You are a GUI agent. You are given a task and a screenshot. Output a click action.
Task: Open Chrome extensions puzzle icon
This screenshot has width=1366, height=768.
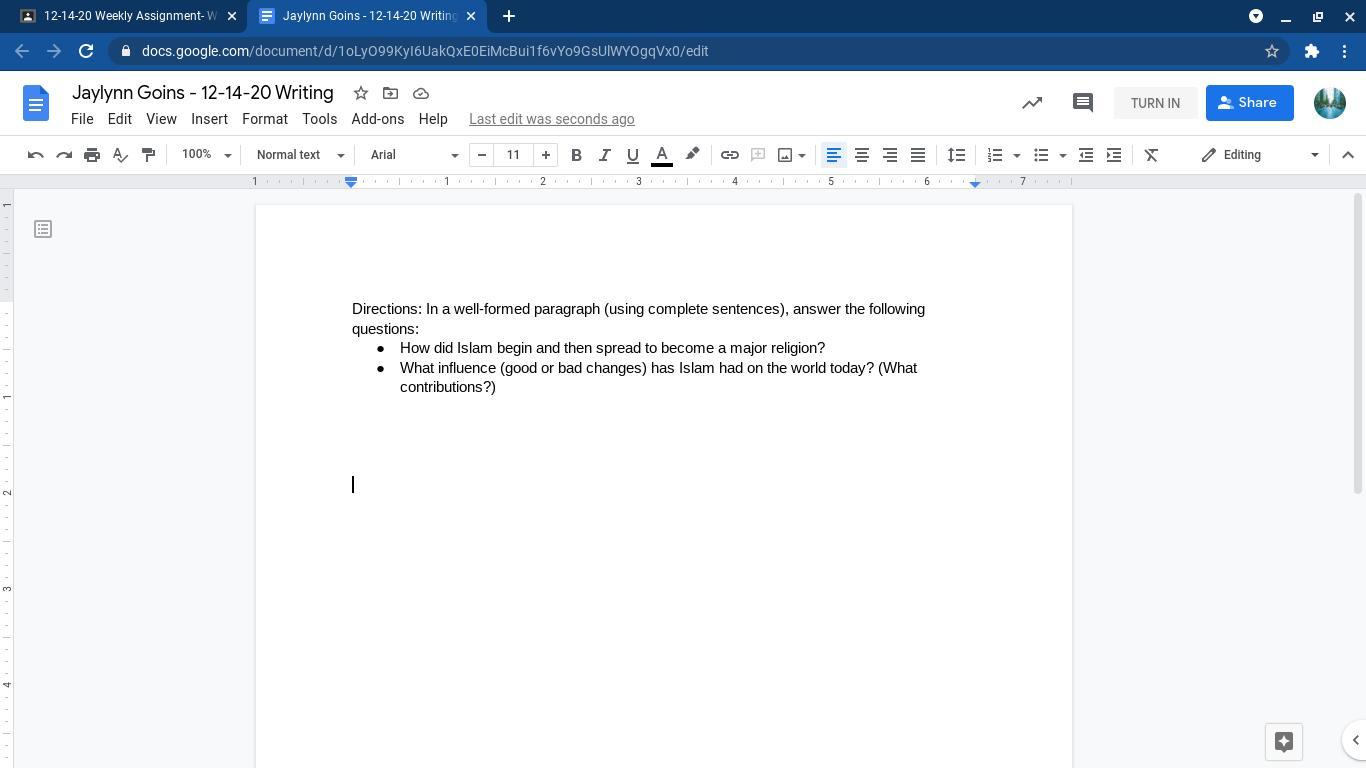click(x=1312, y=51)
